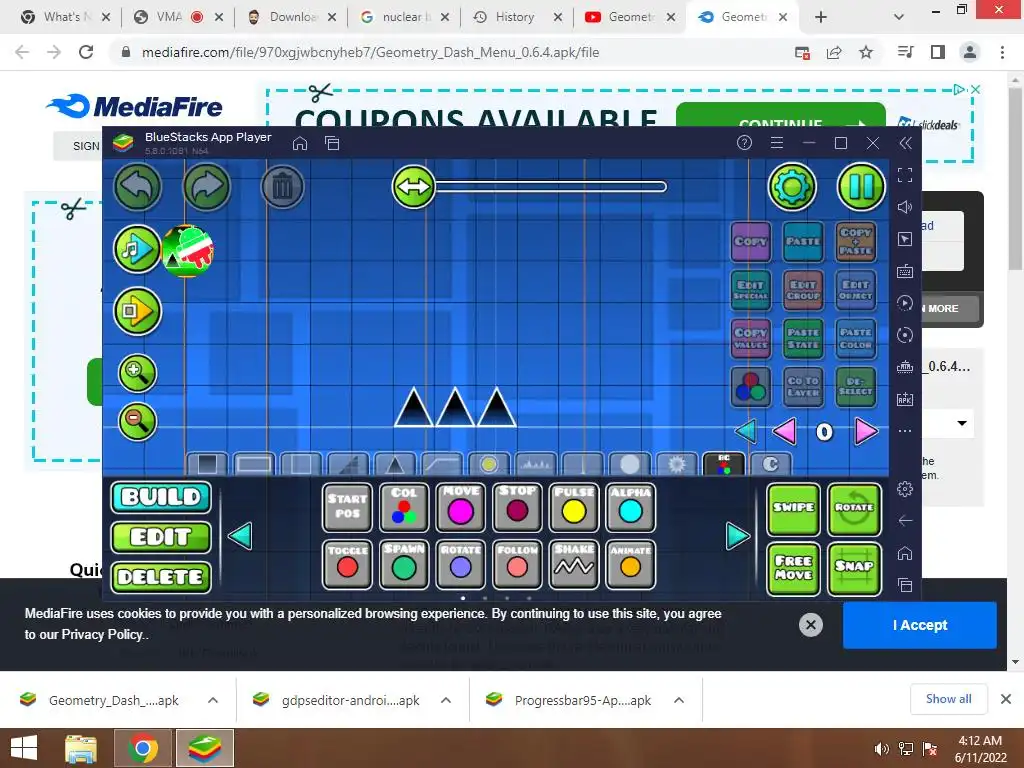This screenshot has width=1024, height=768.
Task: Select the Animate trigger
Action: point(630,564)
